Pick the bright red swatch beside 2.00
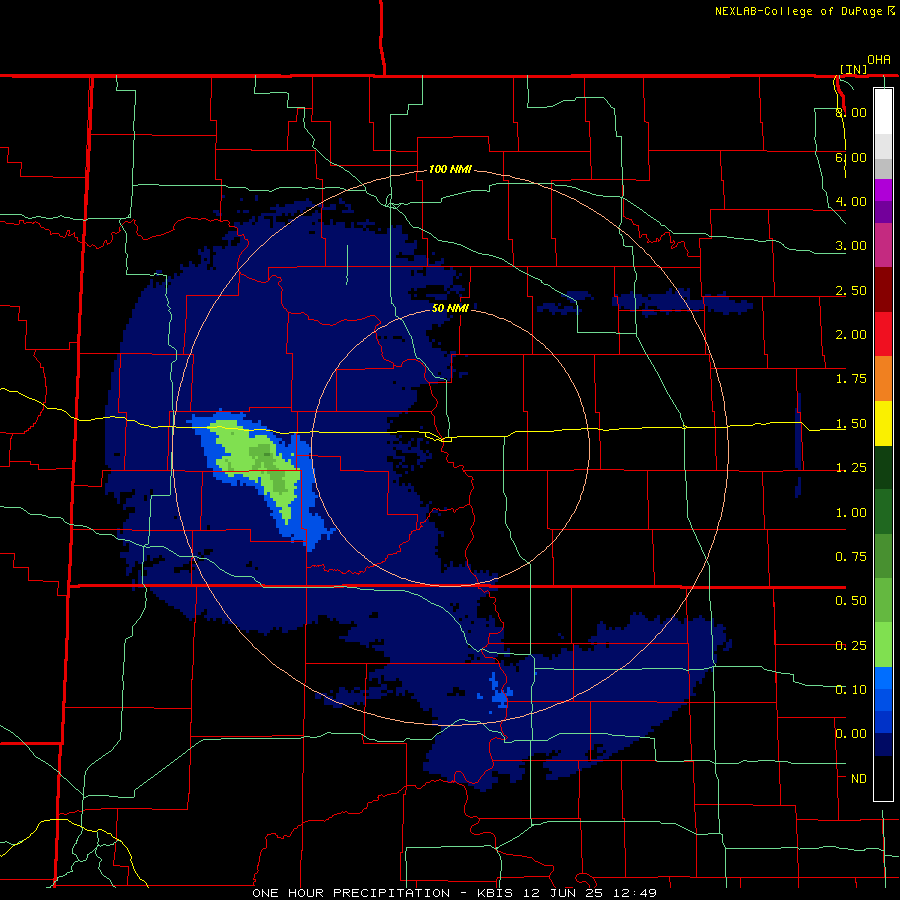 click(x=883, y=334)
